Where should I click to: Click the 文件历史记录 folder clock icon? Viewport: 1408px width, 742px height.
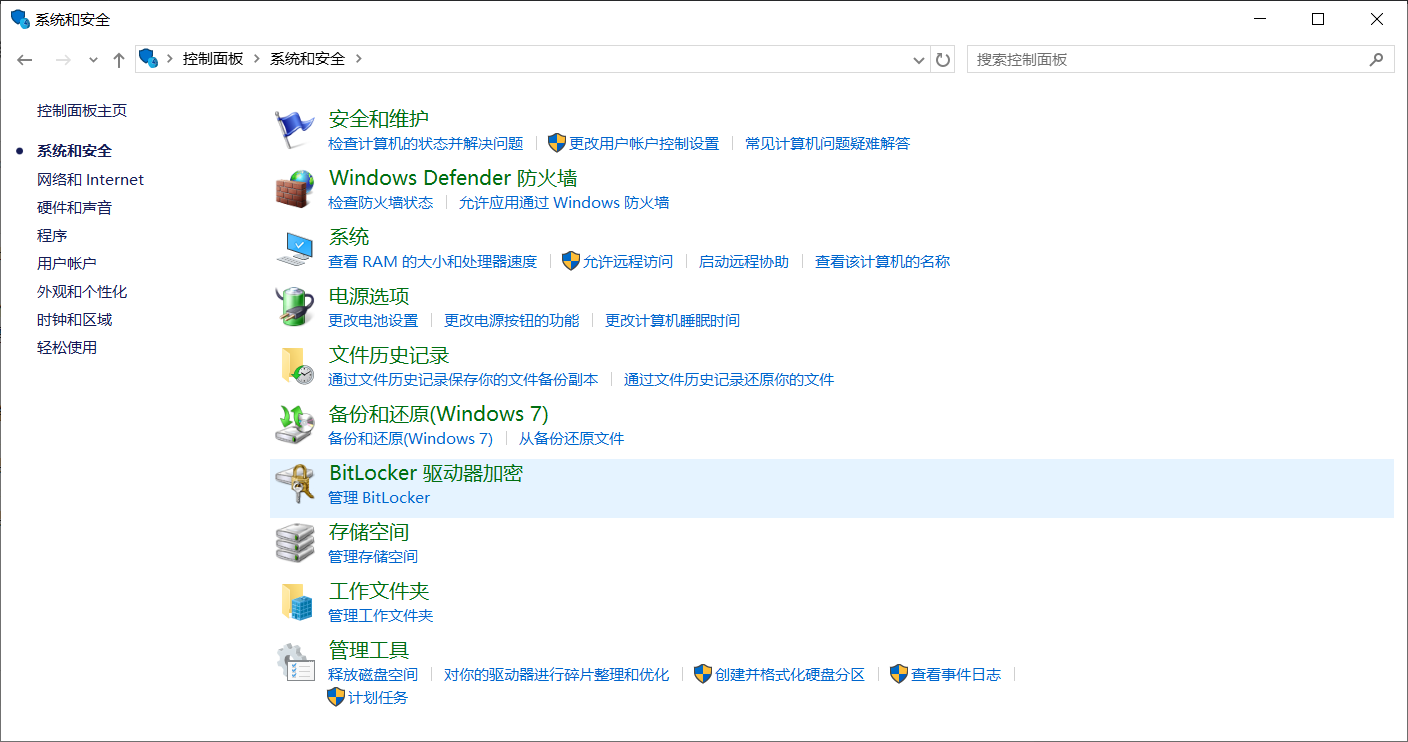[x=296, y=366]
